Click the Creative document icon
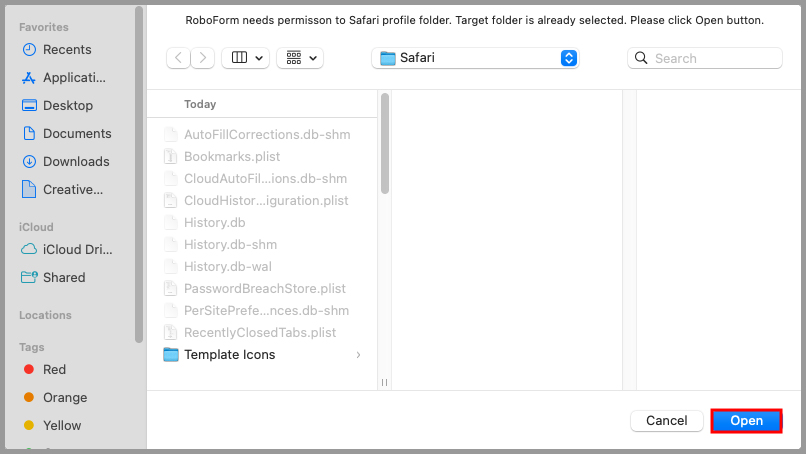Screen dimensions: 806x454 [x=29, y=189]
